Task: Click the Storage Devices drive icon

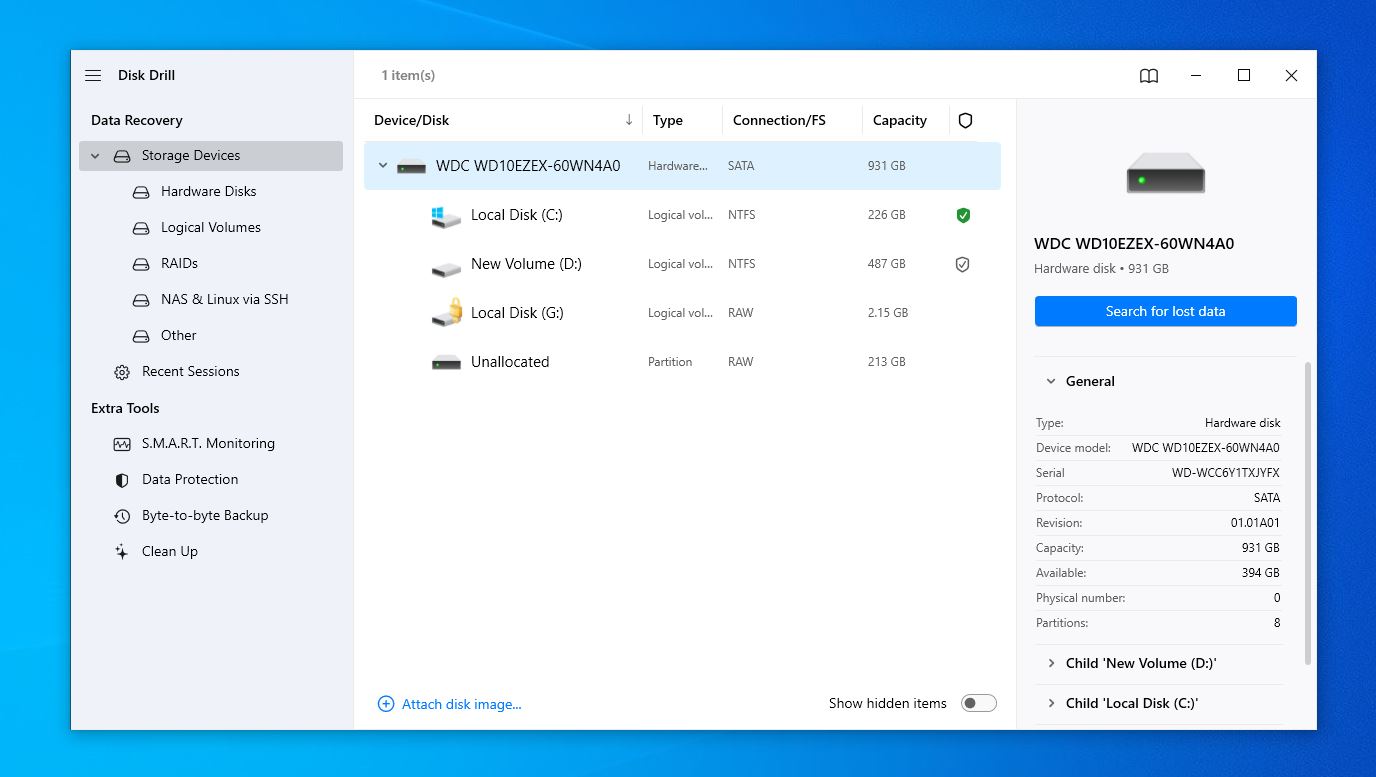Action: click(x=122, y=156)
